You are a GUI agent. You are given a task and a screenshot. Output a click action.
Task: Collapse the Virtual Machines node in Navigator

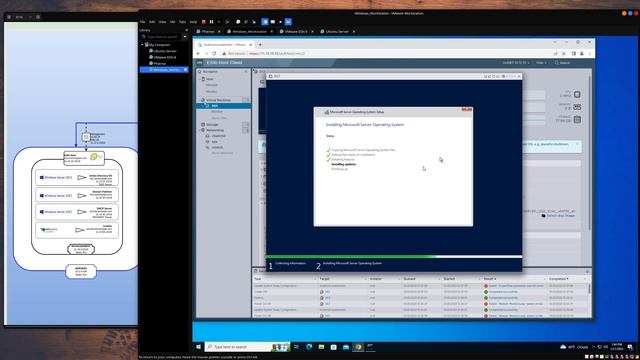coord(199,100)
